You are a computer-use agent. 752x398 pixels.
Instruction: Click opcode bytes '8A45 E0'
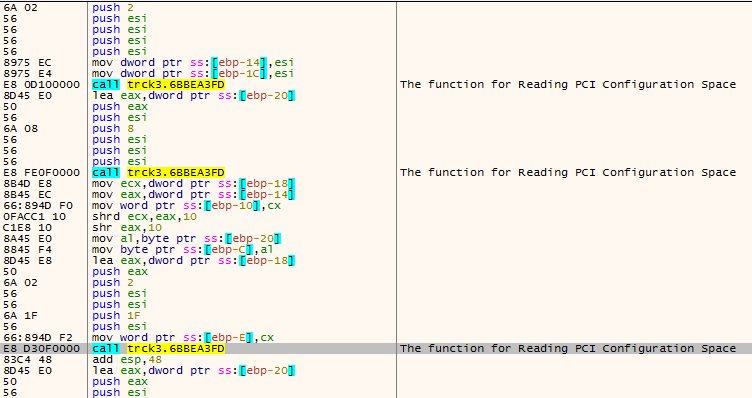(x=27, y=239)
